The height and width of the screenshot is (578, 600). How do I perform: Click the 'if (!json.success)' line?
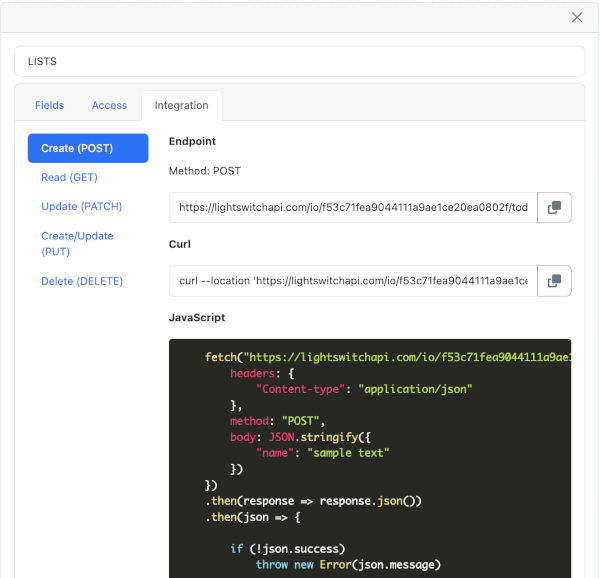[287, 549]
